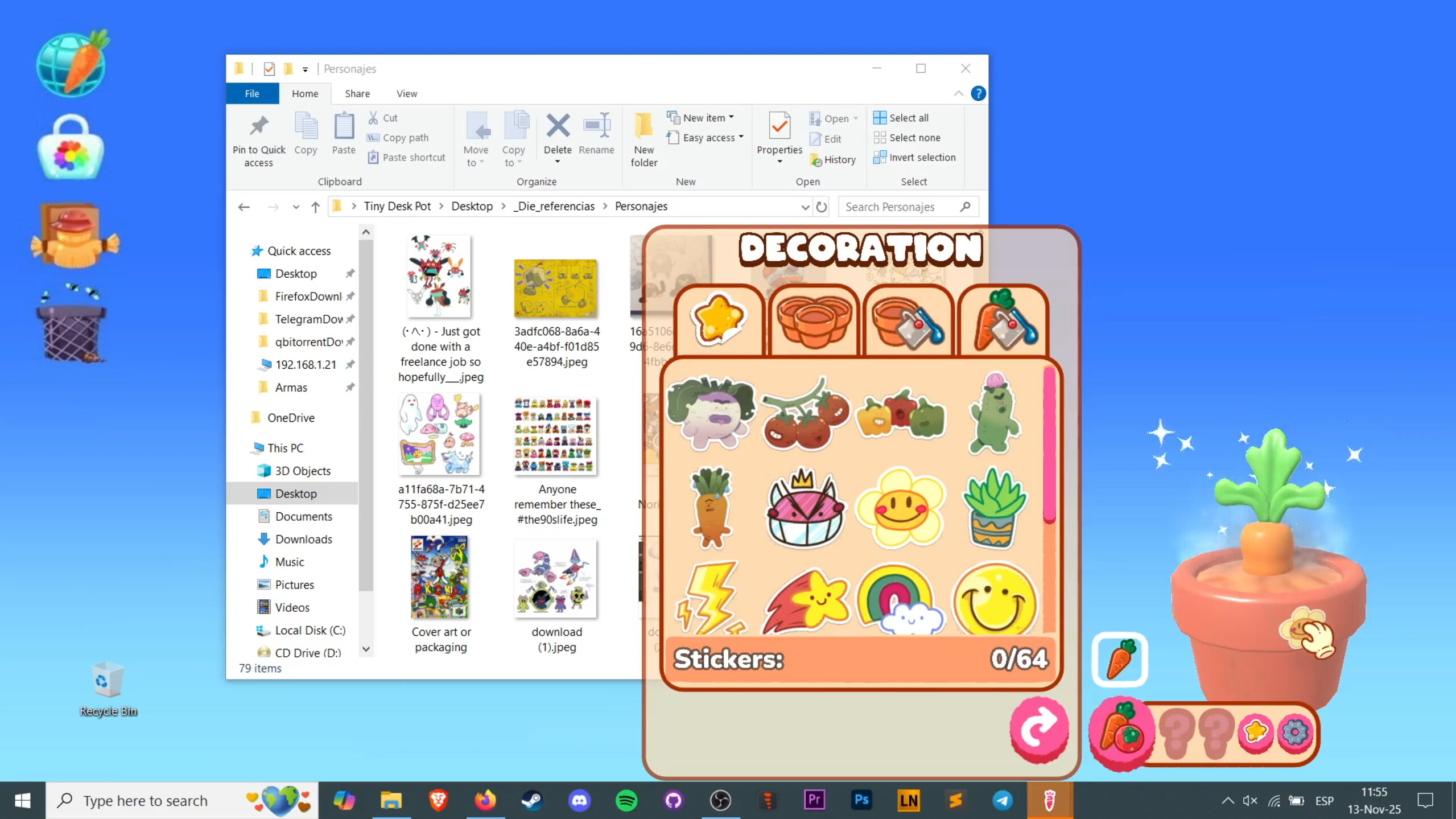Click the star badge button near the gear
This screenshot has height=819, width=1456.
coord(1255,733)
